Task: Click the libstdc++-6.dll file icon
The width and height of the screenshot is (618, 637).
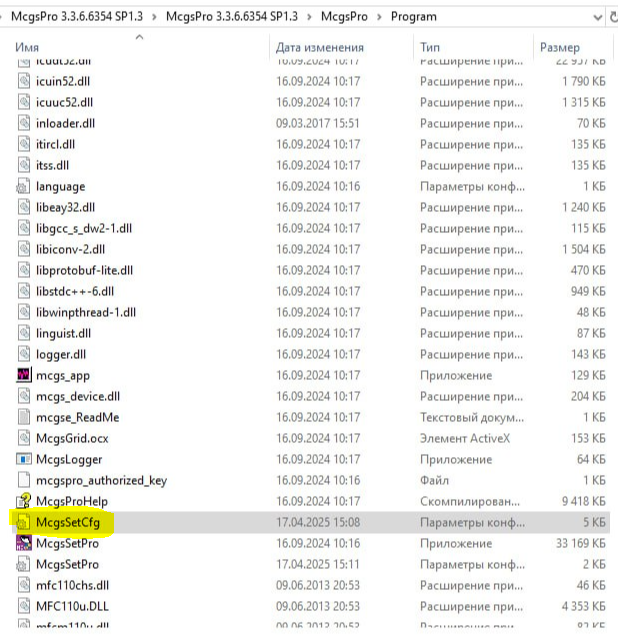Action: pyautogui.click(x=24, y=291)
